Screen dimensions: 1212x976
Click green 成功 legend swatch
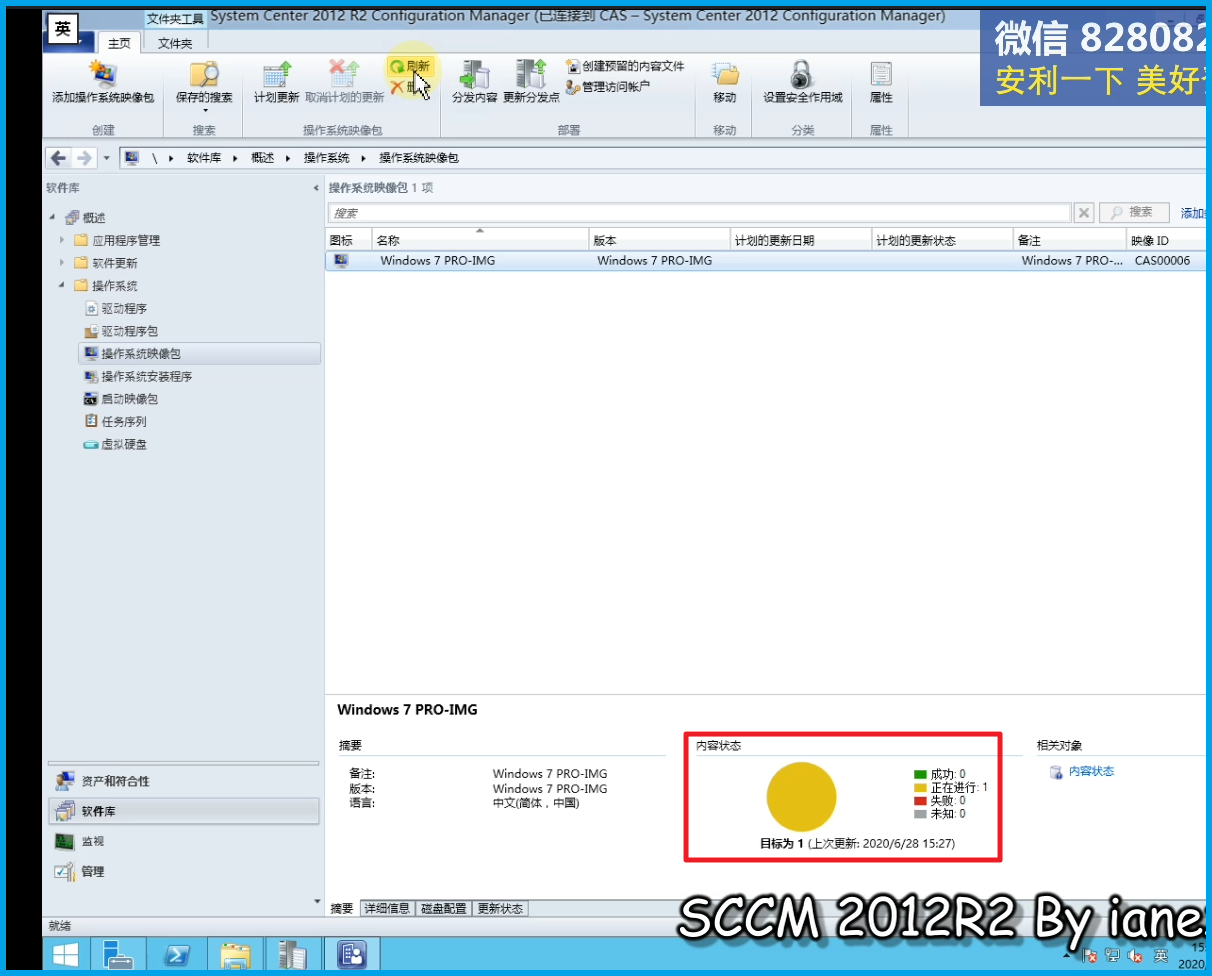pyautogui.click(x=920, y=774)
